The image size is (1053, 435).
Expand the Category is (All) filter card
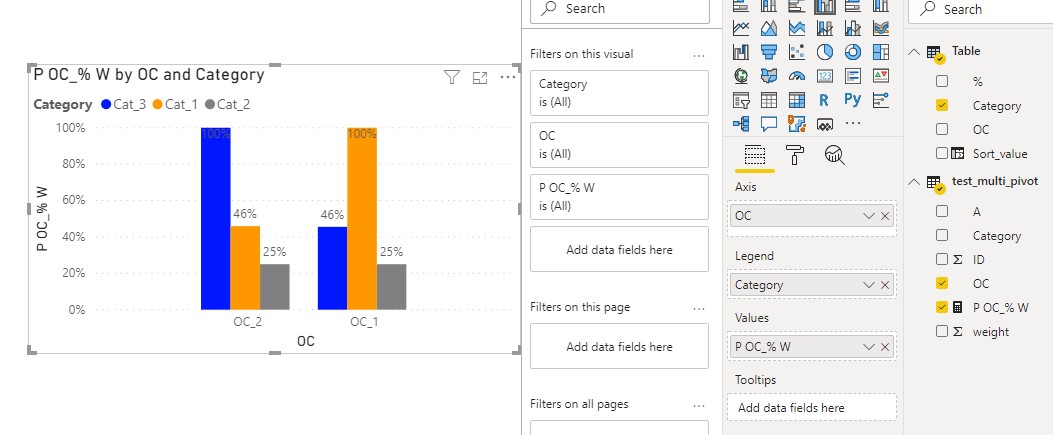pos(619,93)
